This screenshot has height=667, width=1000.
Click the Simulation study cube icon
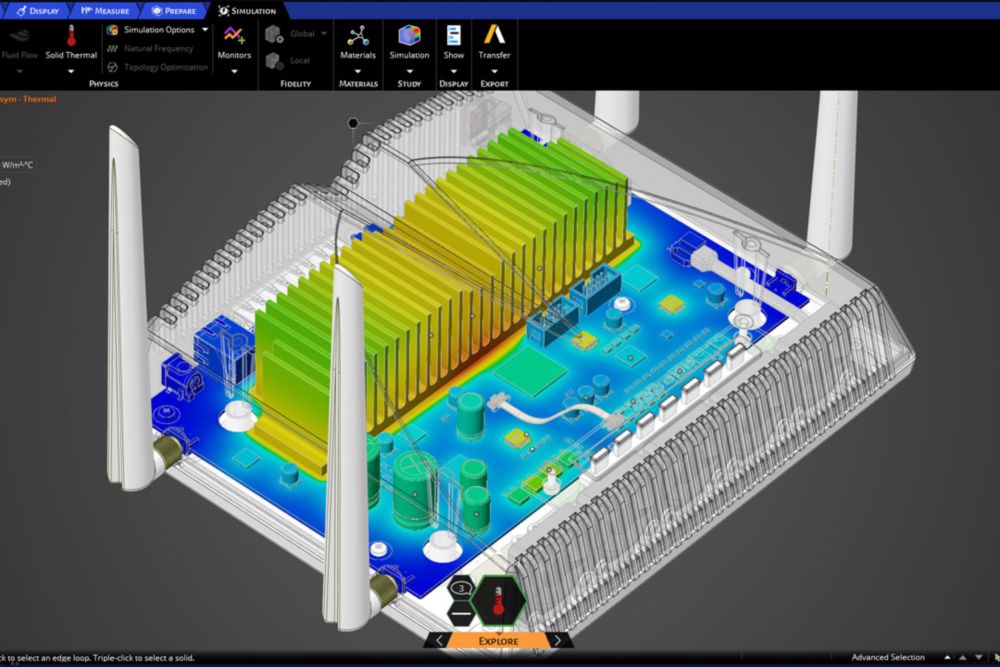pyautogui.click(x=409, y=36)
